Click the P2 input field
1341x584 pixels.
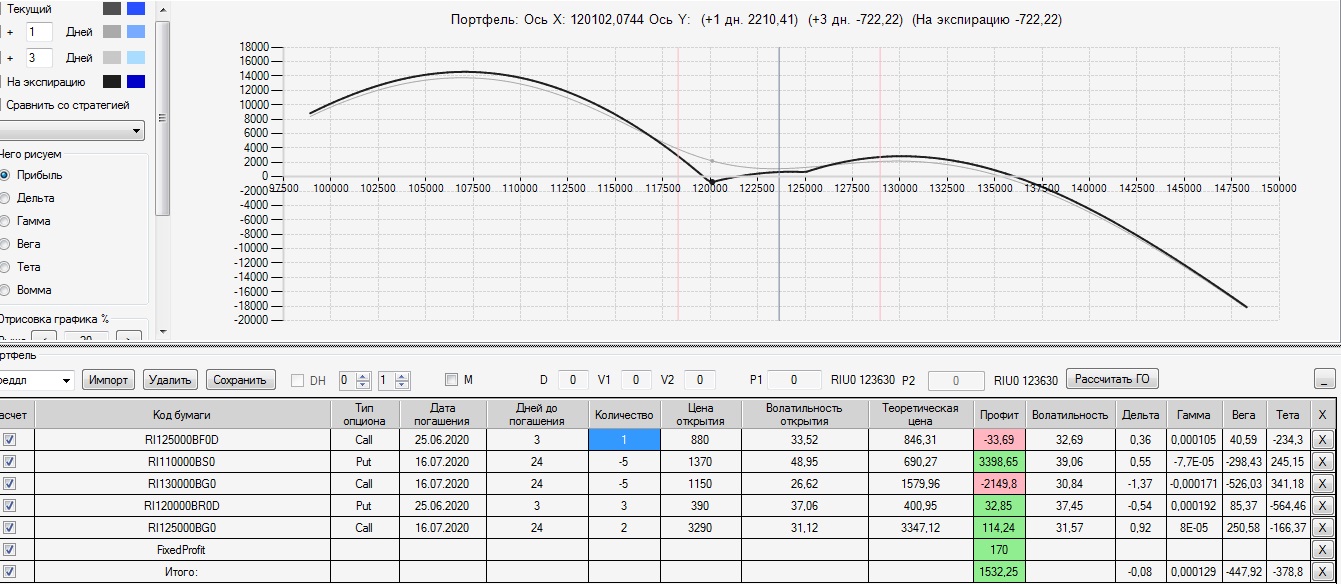pos(958,380)
